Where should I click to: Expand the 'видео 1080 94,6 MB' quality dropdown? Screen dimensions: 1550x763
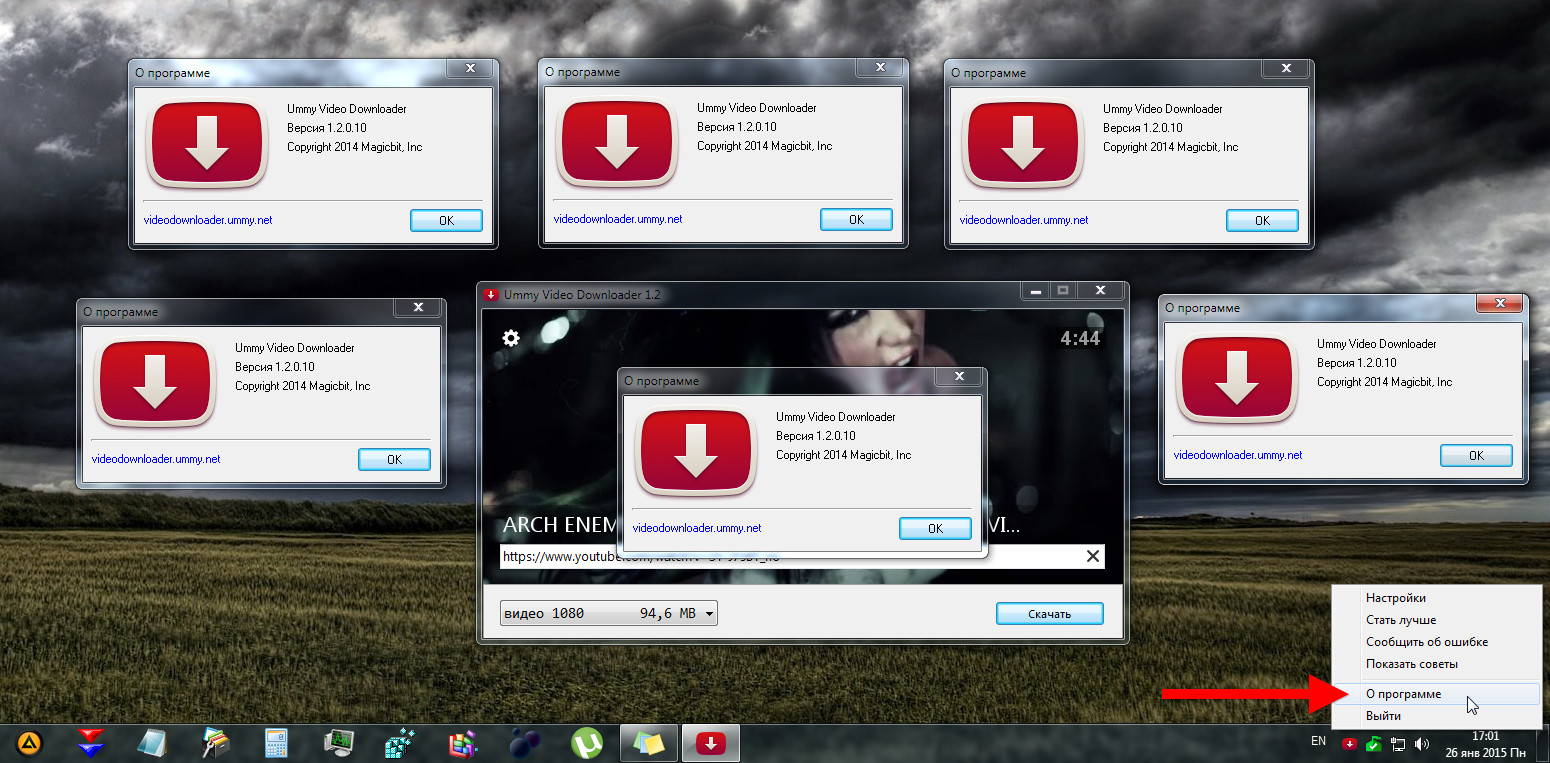(609, 613)
